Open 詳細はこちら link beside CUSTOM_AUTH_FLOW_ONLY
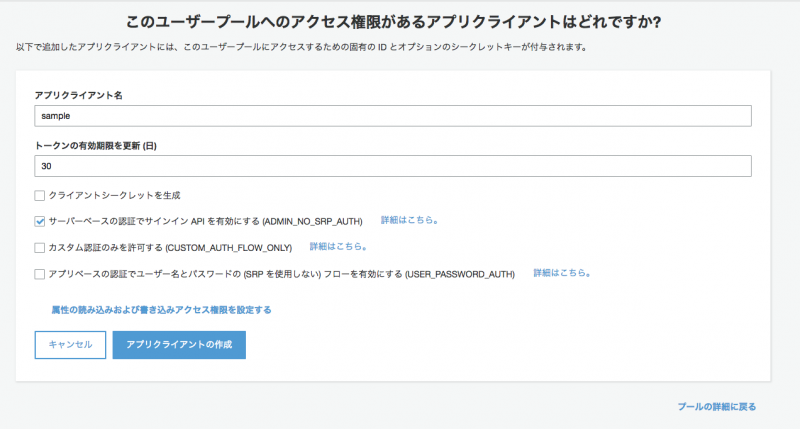800x429 pixels. pyautogui.click(x=338, y=246)
